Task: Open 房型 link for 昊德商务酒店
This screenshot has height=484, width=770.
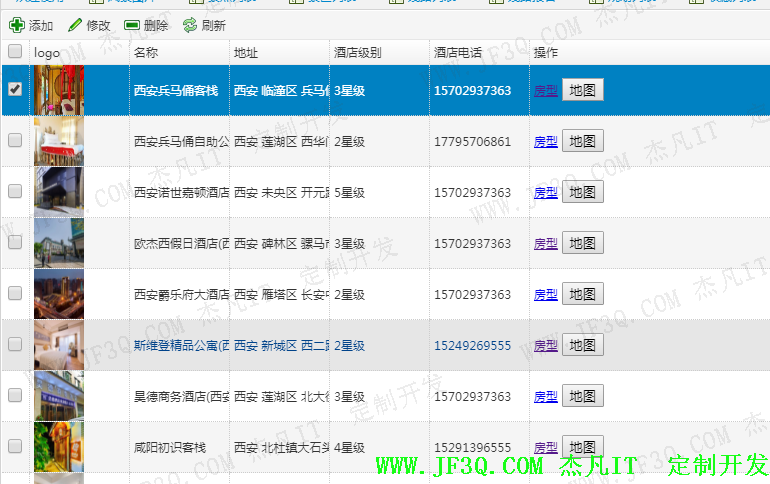Action: [545, 397]
